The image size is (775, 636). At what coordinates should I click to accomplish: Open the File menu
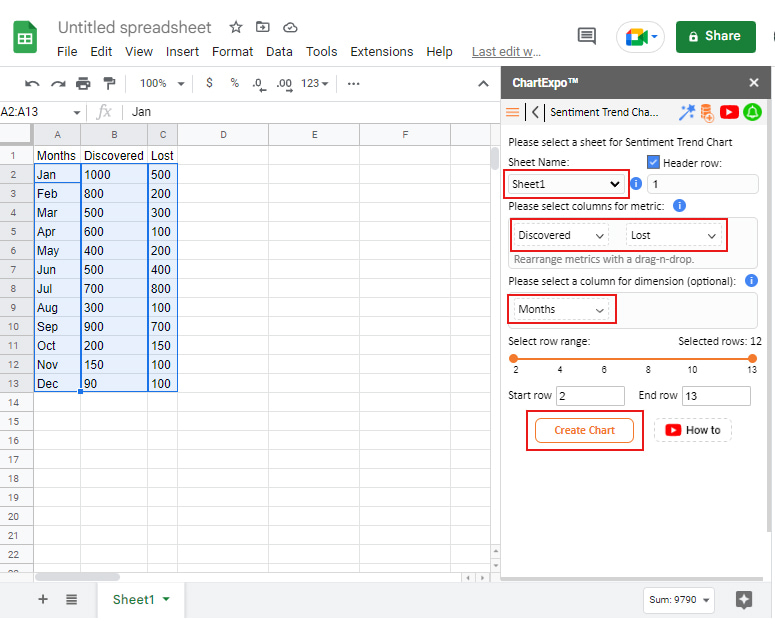pos(67,51)
